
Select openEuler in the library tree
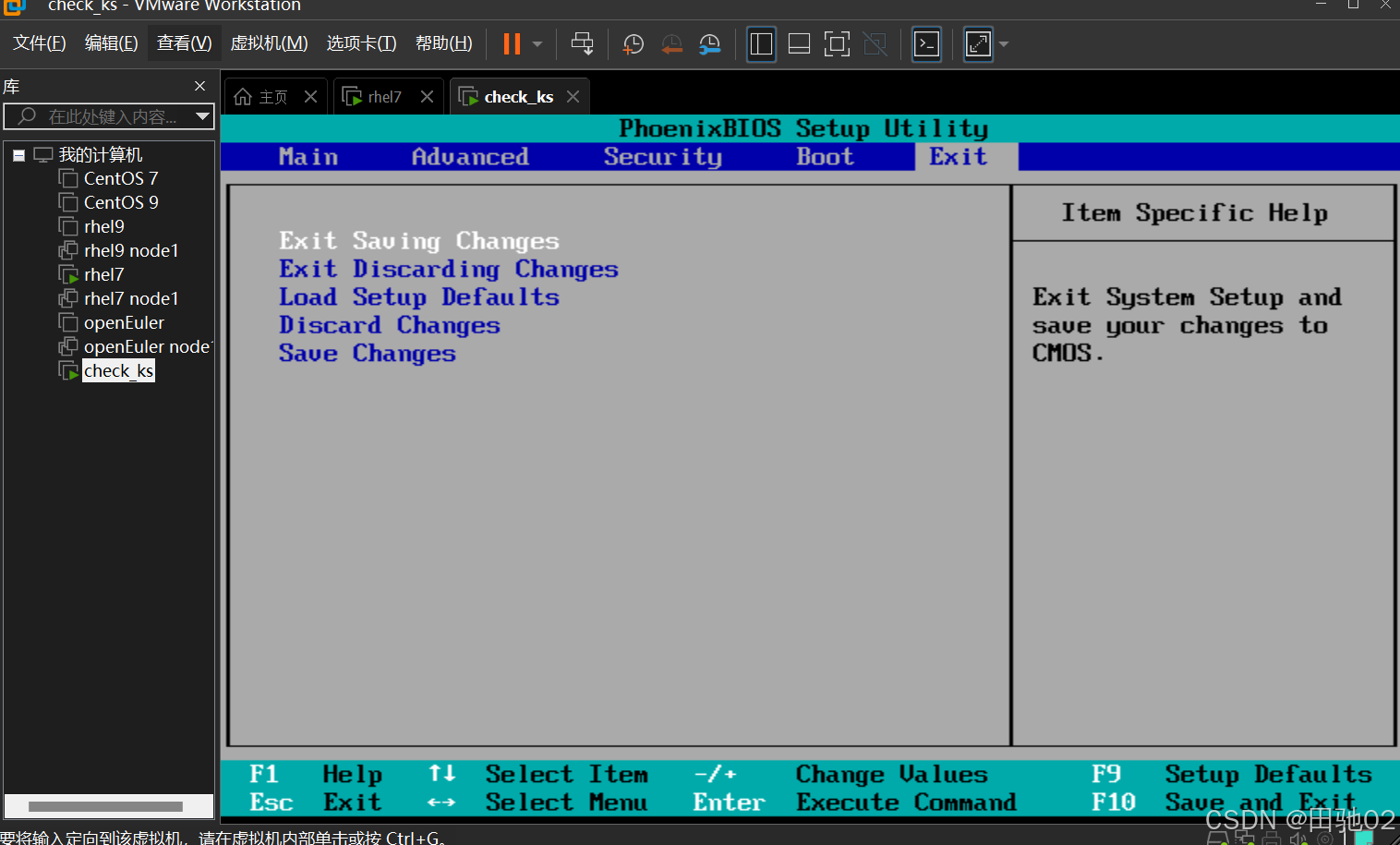point(124,322)
